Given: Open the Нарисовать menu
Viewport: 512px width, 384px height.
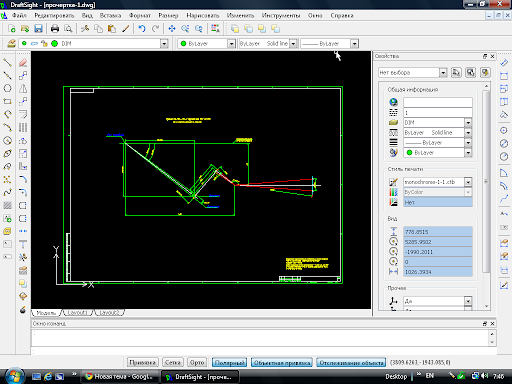Looking at the screenshot, I should tap(203, 16).
